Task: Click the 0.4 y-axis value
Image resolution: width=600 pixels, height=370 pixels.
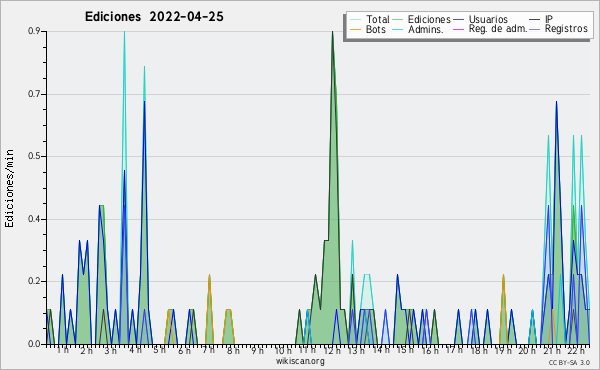Action: point(34,219)
